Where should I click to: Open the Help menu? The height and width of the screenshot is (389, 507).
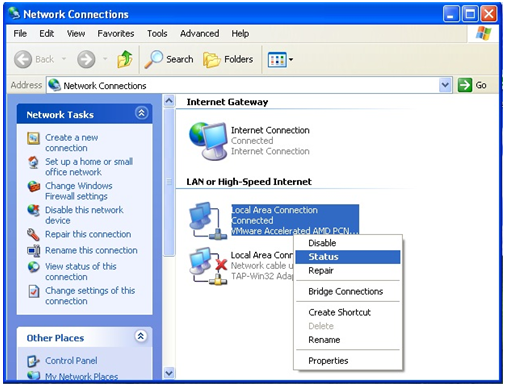240,34
